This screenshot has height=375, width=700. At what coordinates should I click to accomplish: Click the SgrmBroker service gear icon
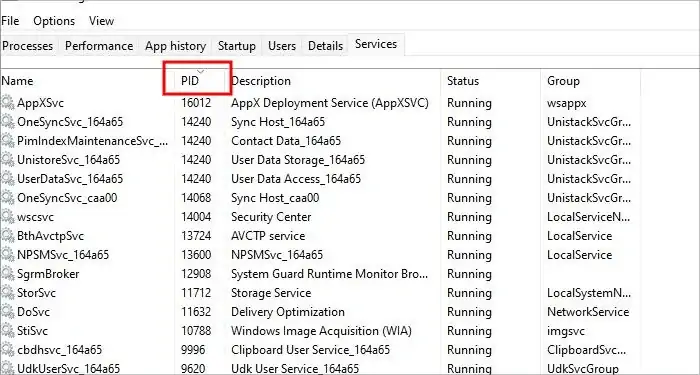8,274
